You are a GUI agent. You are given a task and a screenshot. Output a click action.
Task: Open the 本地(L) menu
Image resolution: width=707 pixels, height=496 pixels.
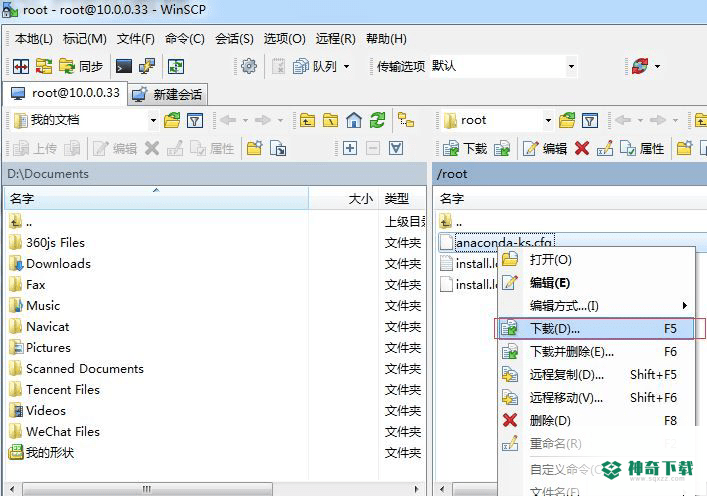[34, 39]
